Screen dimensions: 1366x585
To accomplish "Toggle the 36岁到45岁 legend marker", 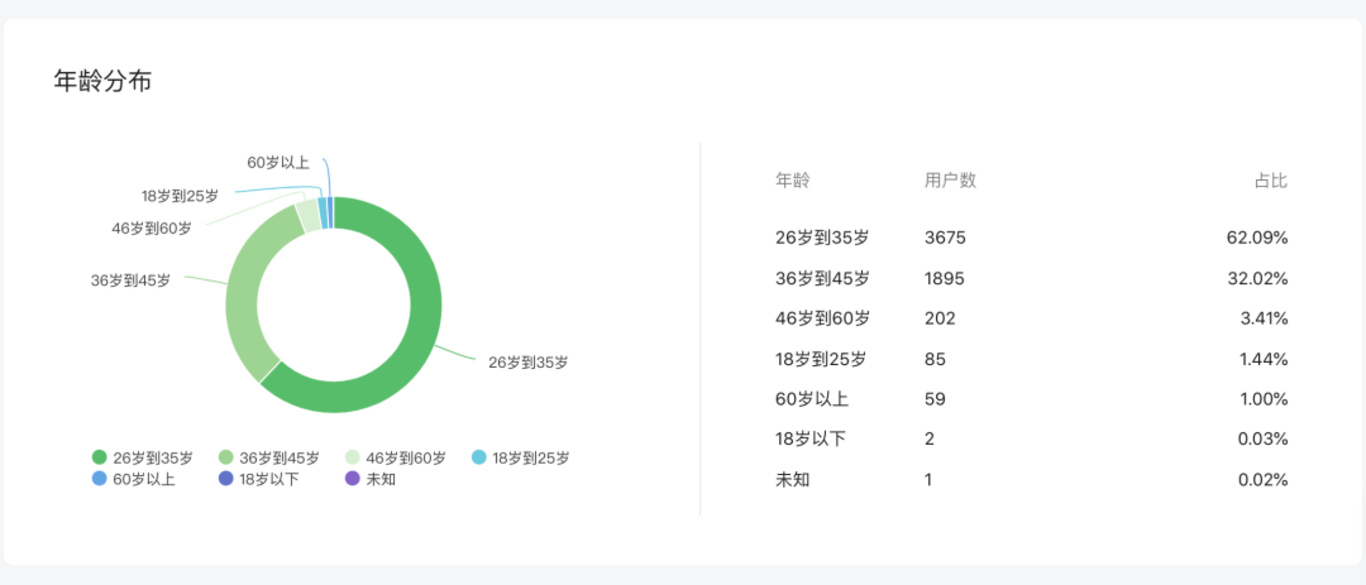I will 226,458.
